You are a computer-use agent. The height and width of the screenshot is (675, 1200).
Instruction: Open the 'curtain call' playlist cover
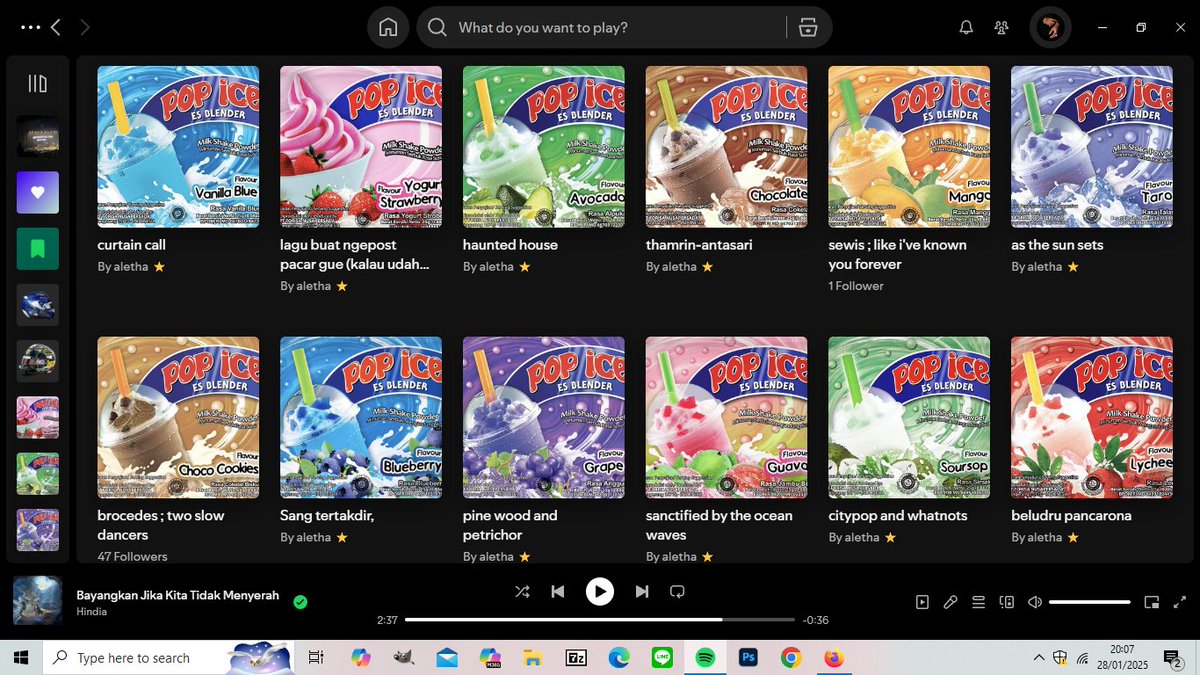click(178, 147)
